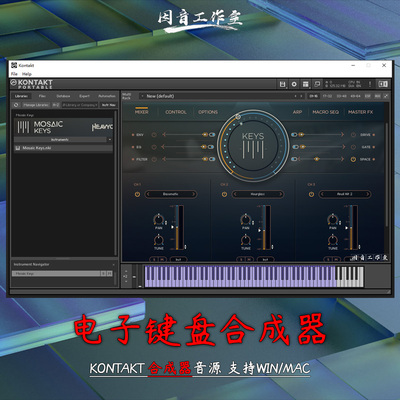
Task: Click the previous multi arrow
Action: click(295, 96)
